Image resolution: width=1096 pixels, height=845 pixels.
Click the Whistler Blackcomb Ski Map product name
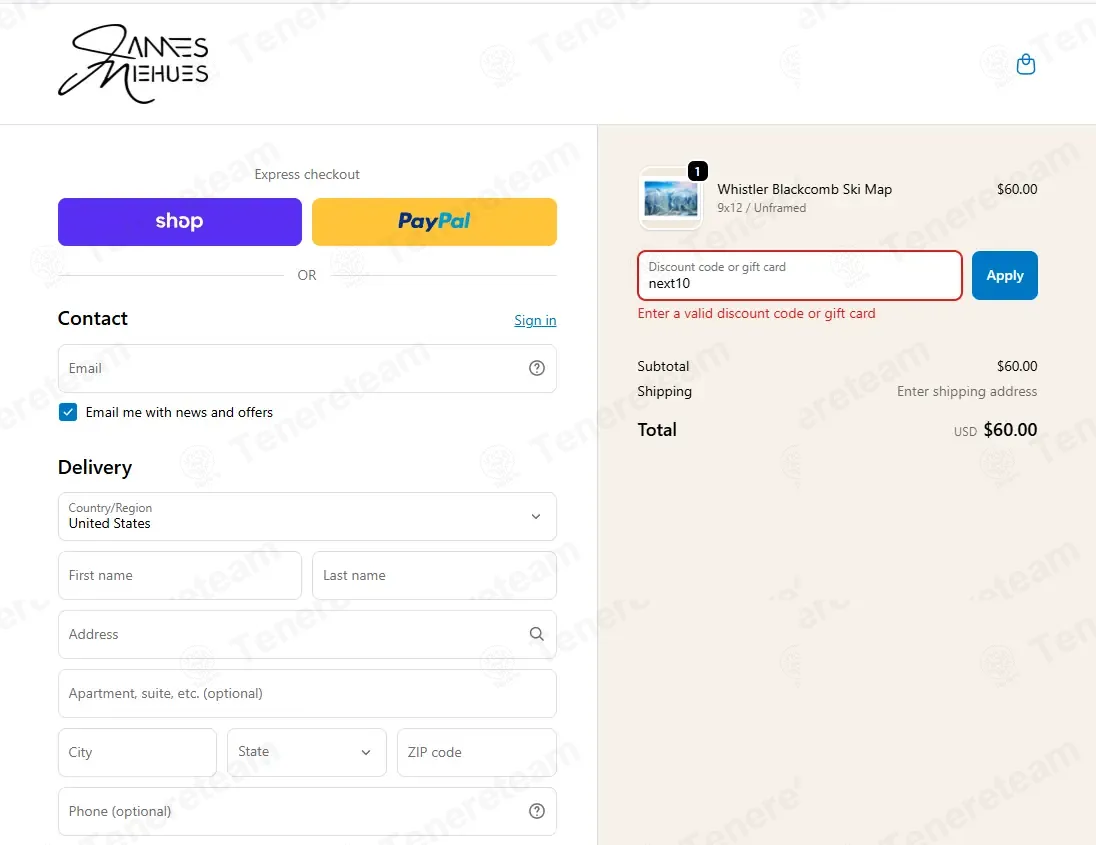(x=805, y=189)
